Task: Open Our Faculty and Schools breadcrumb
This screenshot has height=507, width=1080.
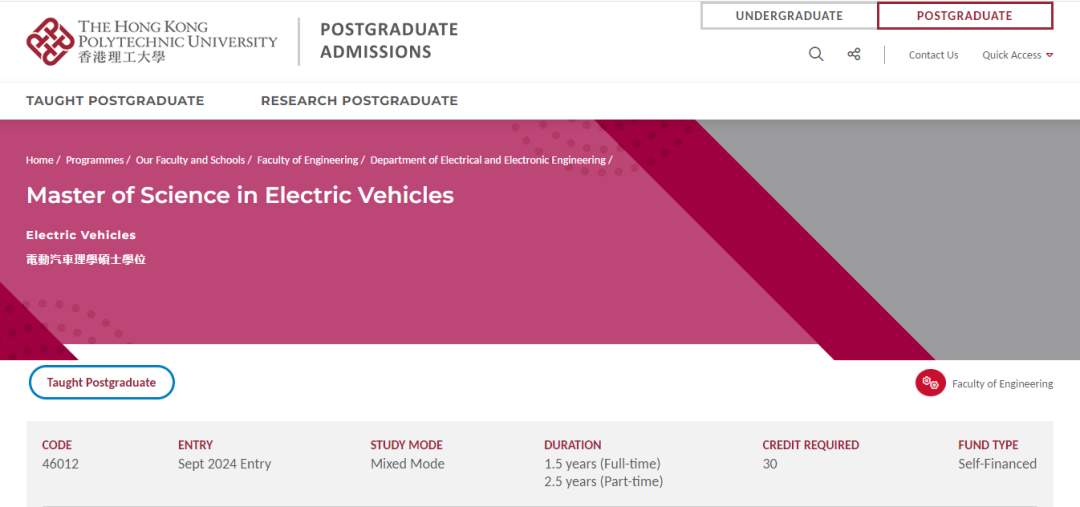Action: tap(190, 160)
